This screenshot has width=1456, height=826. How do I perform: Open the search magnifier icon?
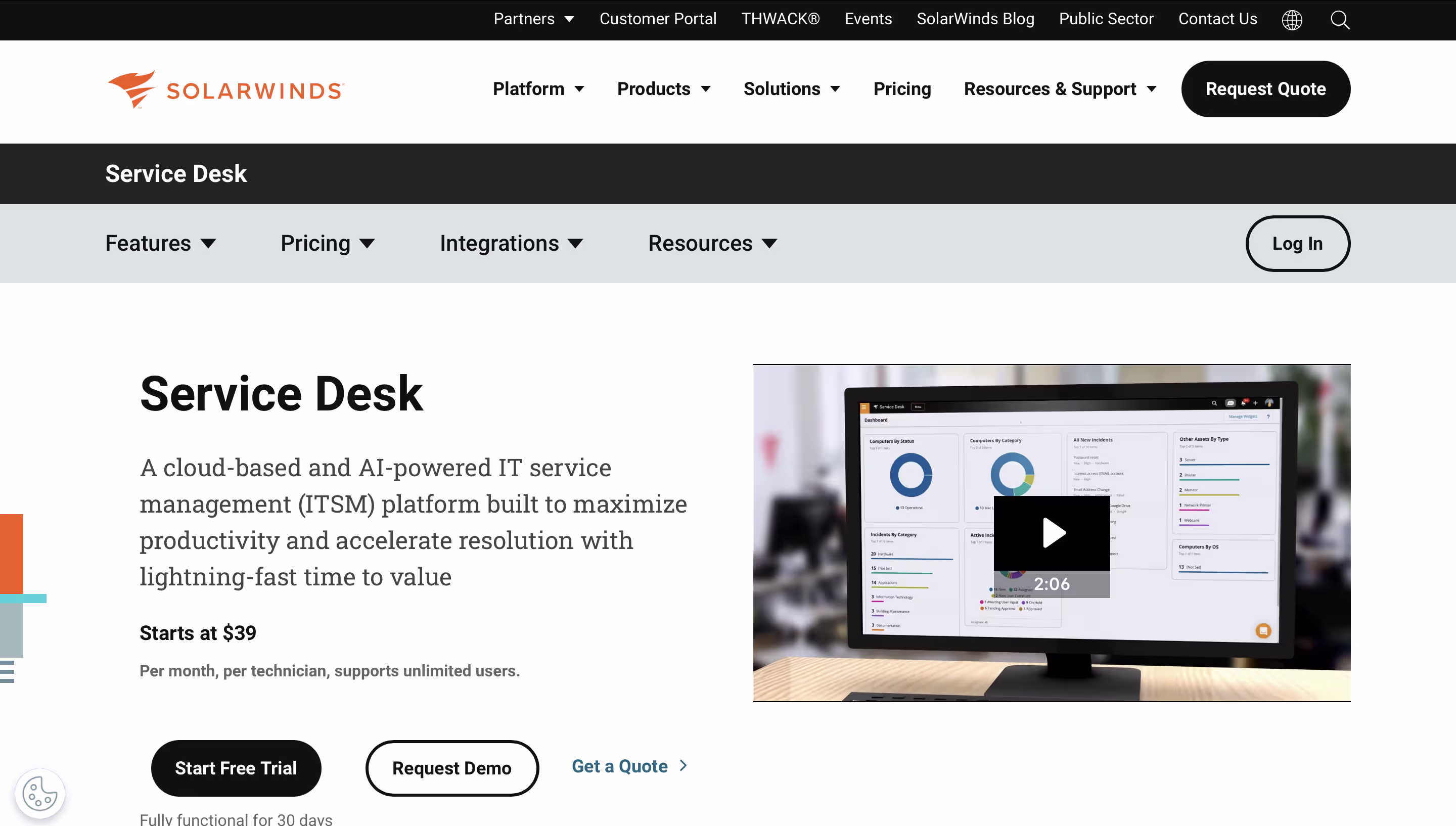(x=1340, y=20)
